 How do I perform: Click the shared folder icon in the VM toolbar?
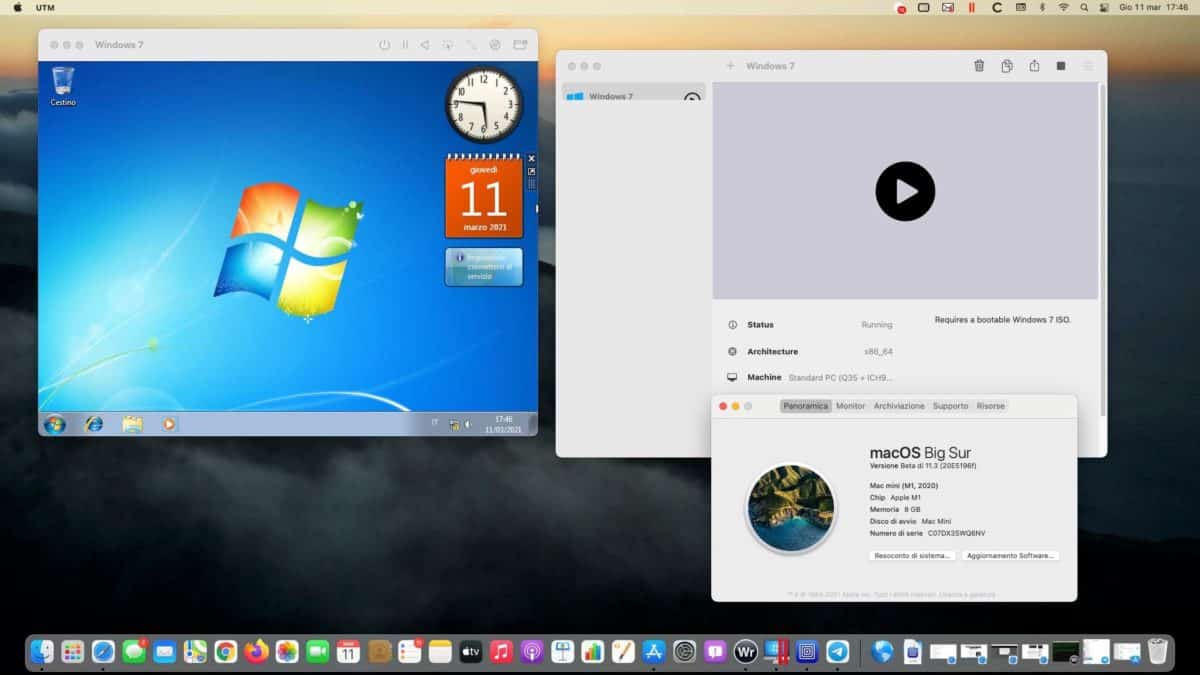[x=520, y=45]
